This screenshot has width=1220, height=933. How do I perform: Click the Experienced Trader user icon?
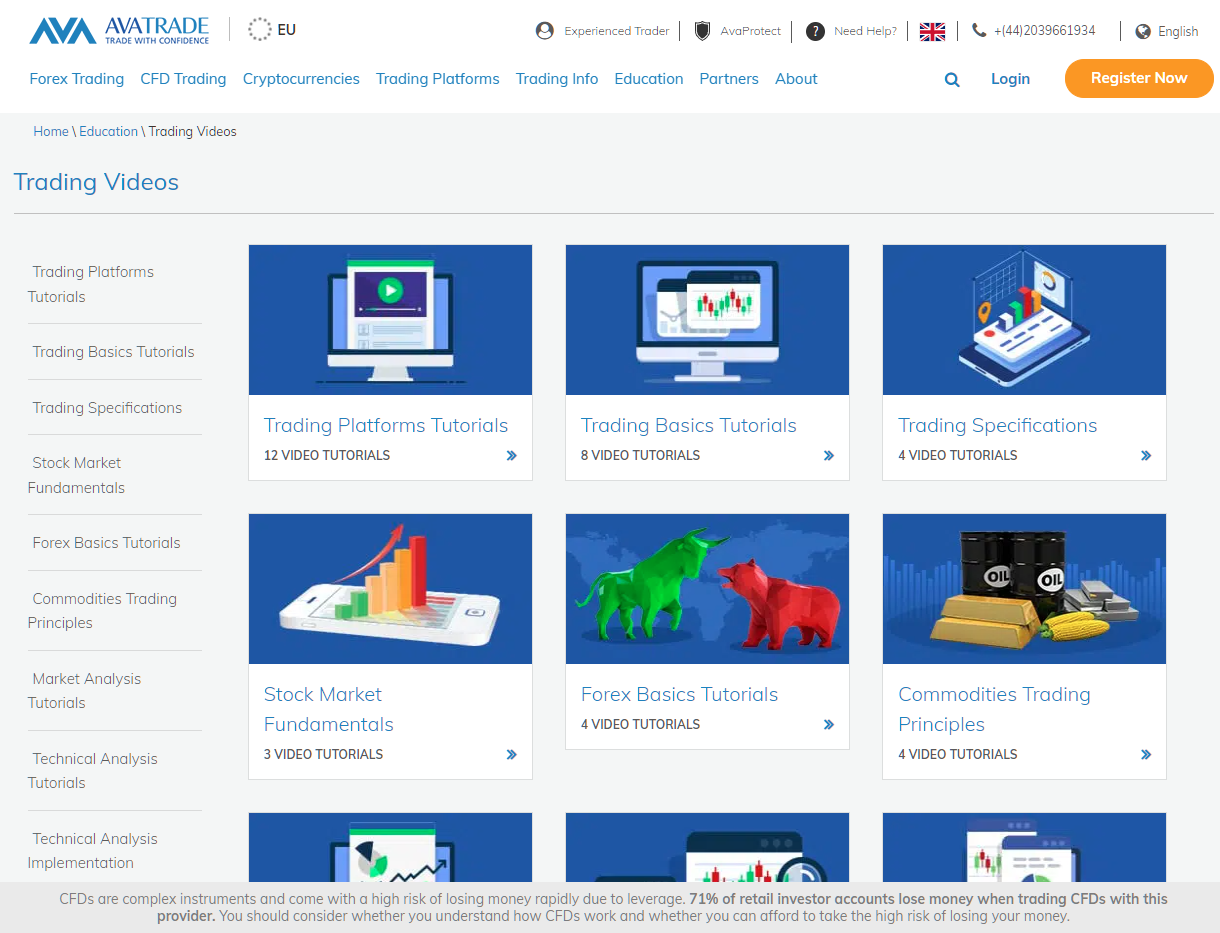pyautogui.click(x=545, y=31)
